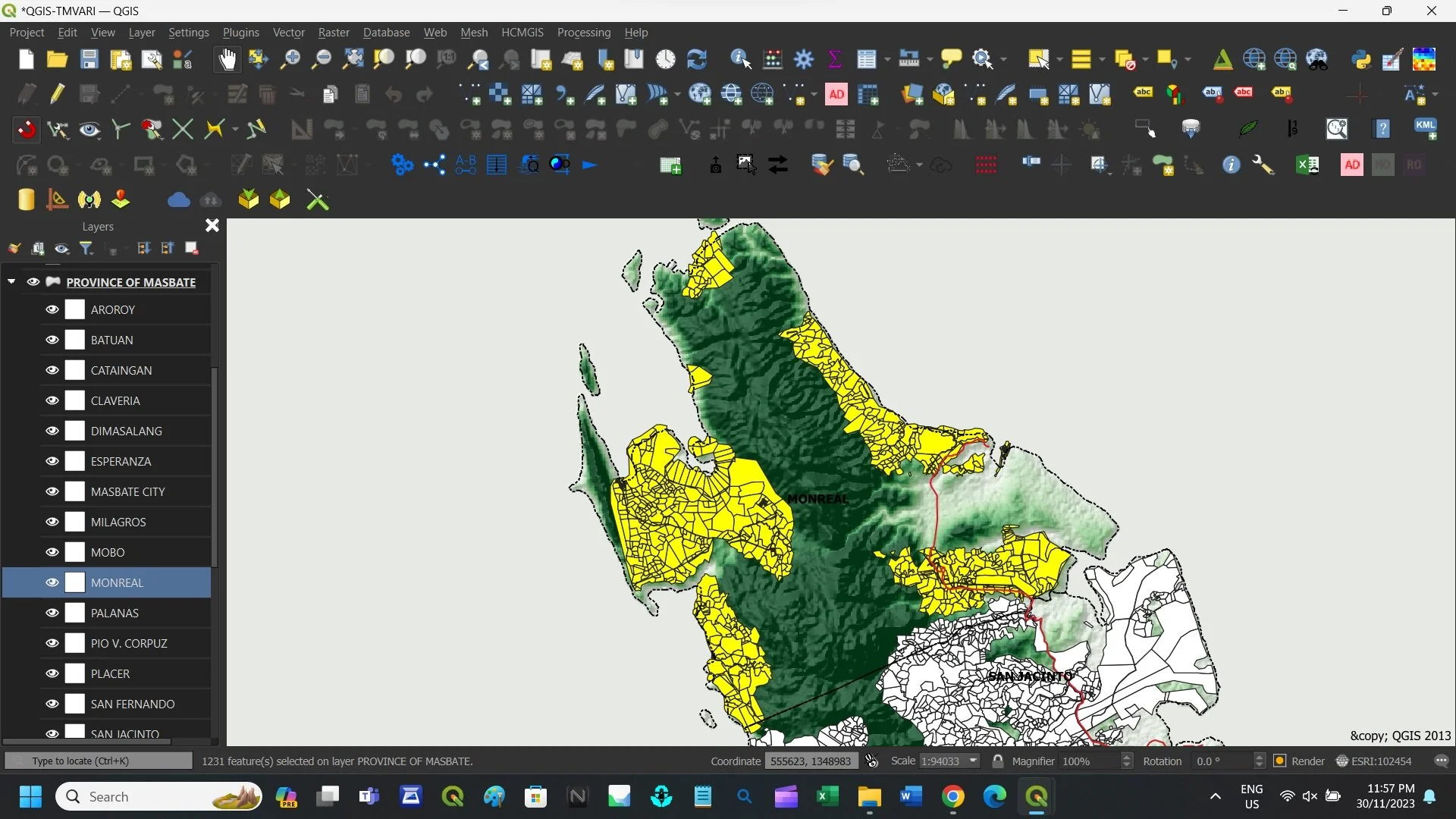
Task: Open the Vector menu
Action: pyautogui.click(x=288, y=33)
